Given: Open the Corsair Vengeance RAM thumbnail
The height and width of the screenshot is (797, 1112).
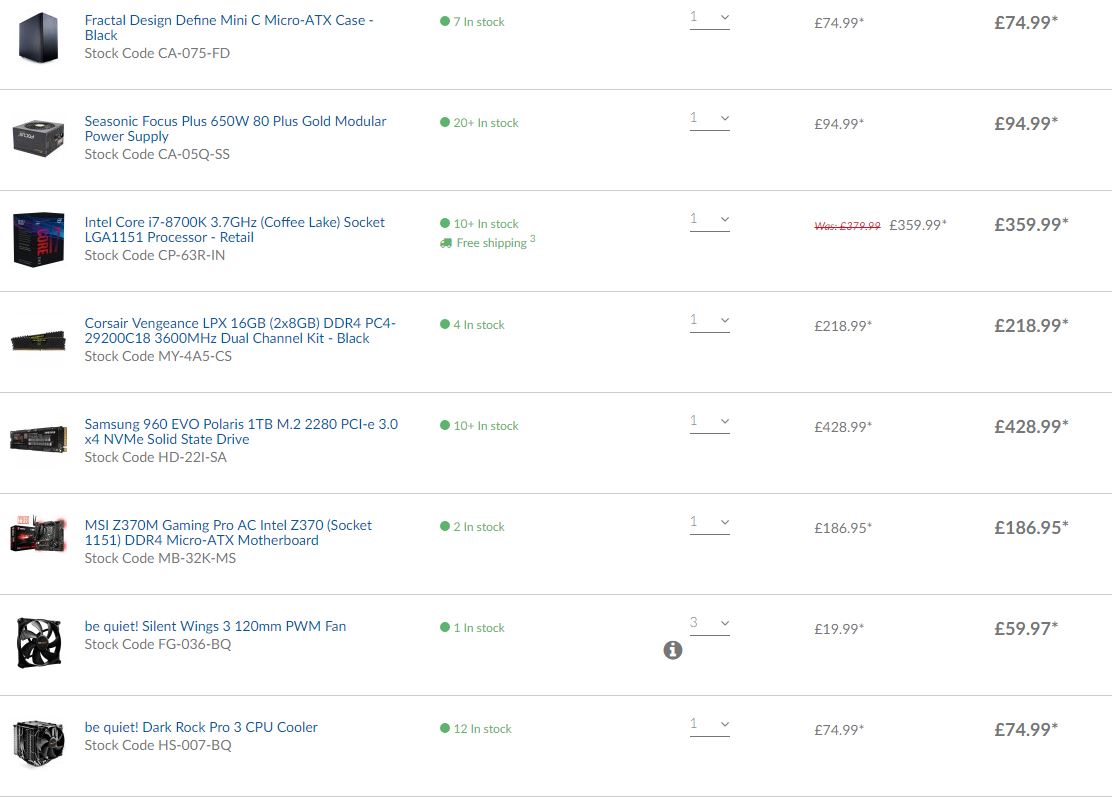Looking at the screenshot, I should click(39, 340).
